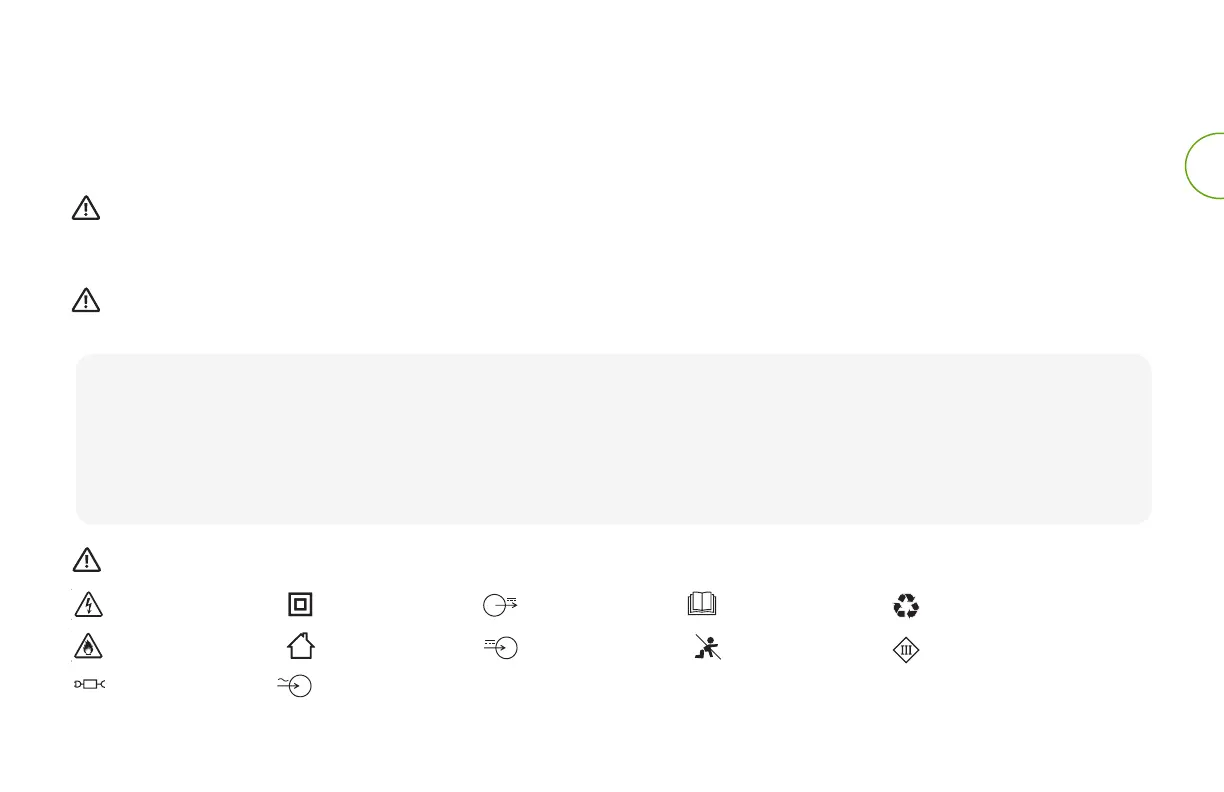This screenshot has height=792, width=1224.
Task: Select the double-square Class II insulation symbol
Action: click(x=298, y=605)
